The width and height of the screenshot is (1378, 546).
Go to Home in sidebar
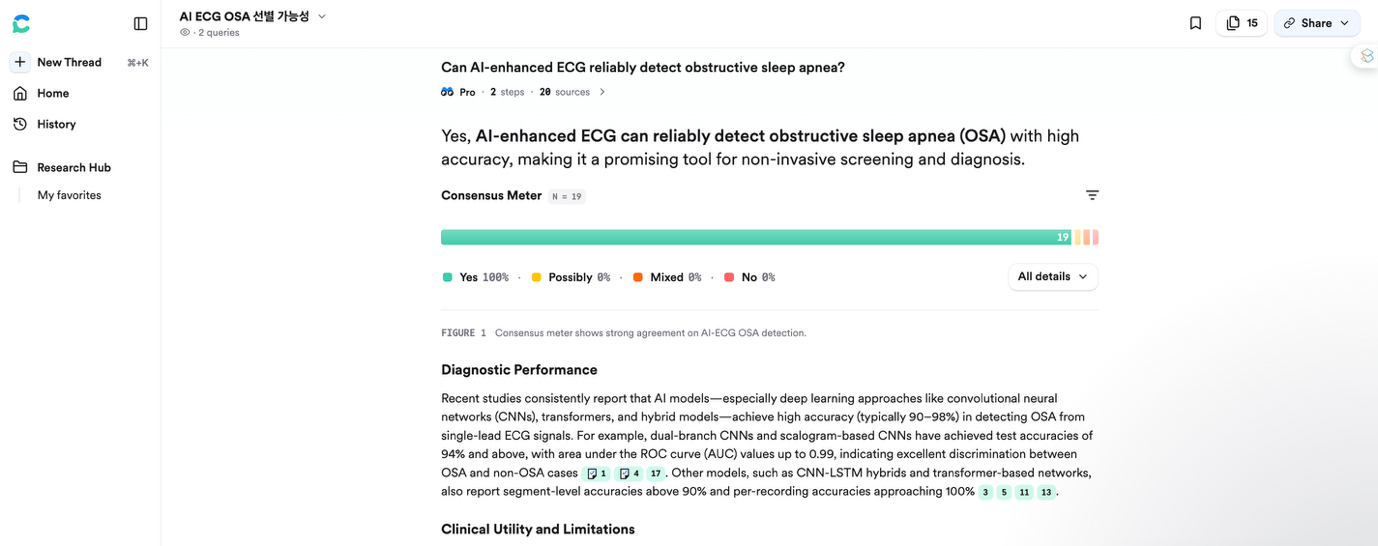pos(53,93)
